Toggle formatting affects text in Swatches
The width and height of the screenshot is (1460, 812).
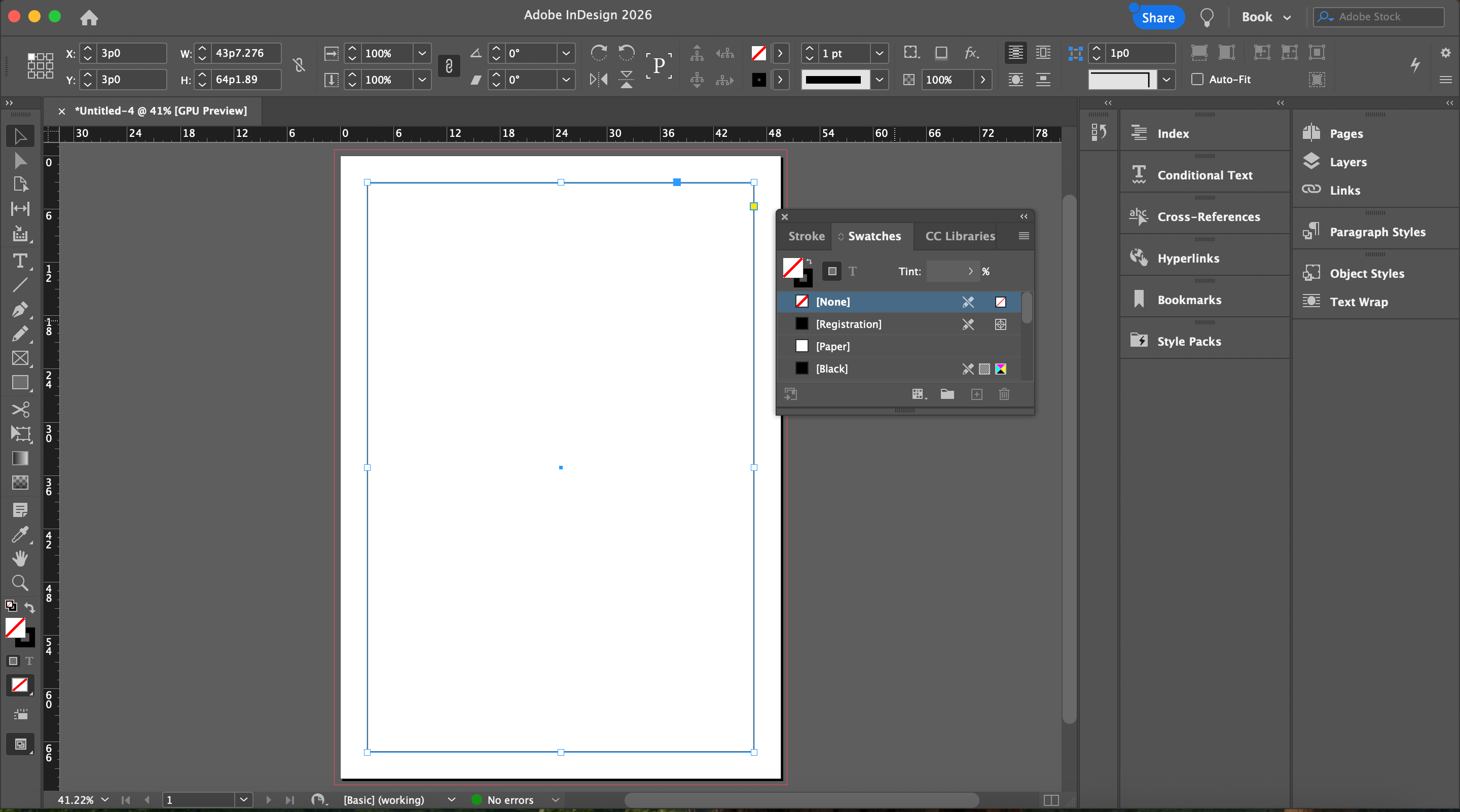point(852,271)
